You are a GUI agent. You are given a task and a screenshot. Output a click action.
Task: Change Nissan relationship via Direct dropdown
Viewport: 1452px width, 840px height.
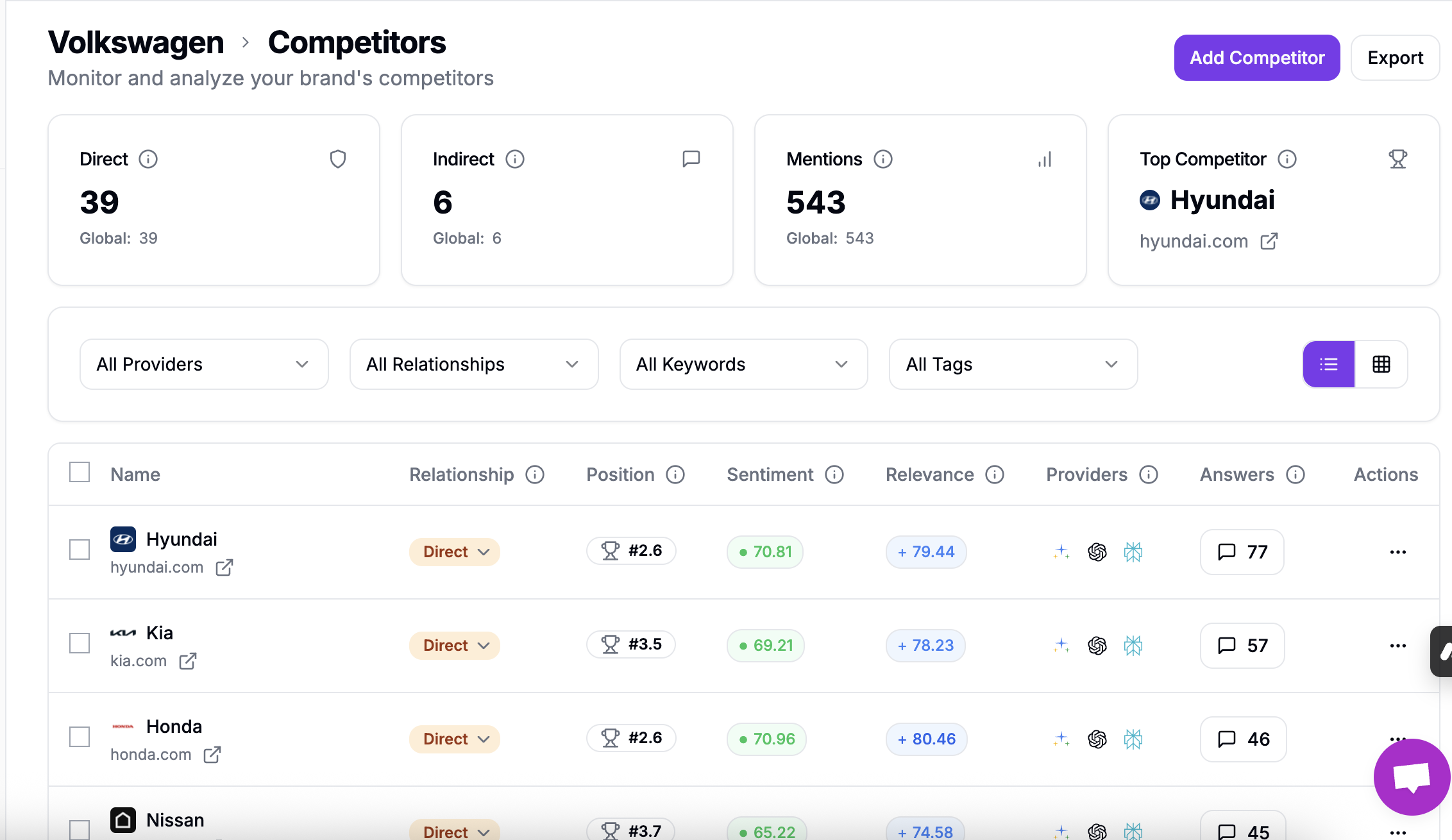[455, 831]
